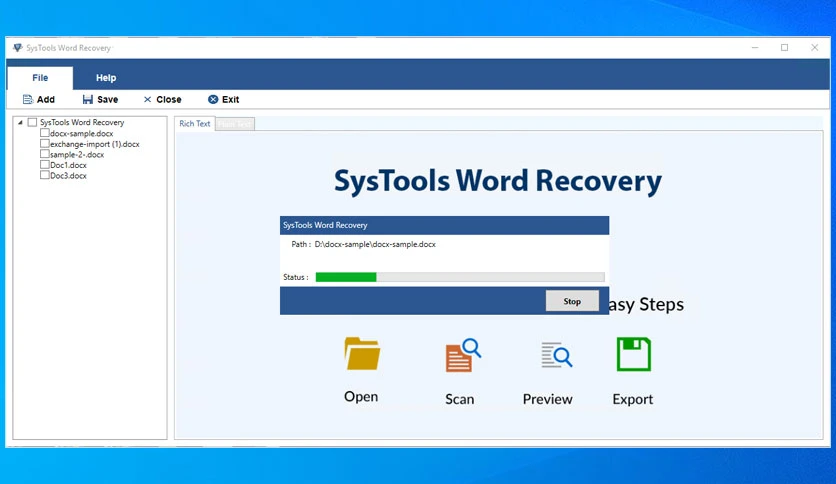Screen dimensions: 836x484
Task: Click the large SysTools Word Recovery heading
Action: pyautogui.click(x=498, y=181)
